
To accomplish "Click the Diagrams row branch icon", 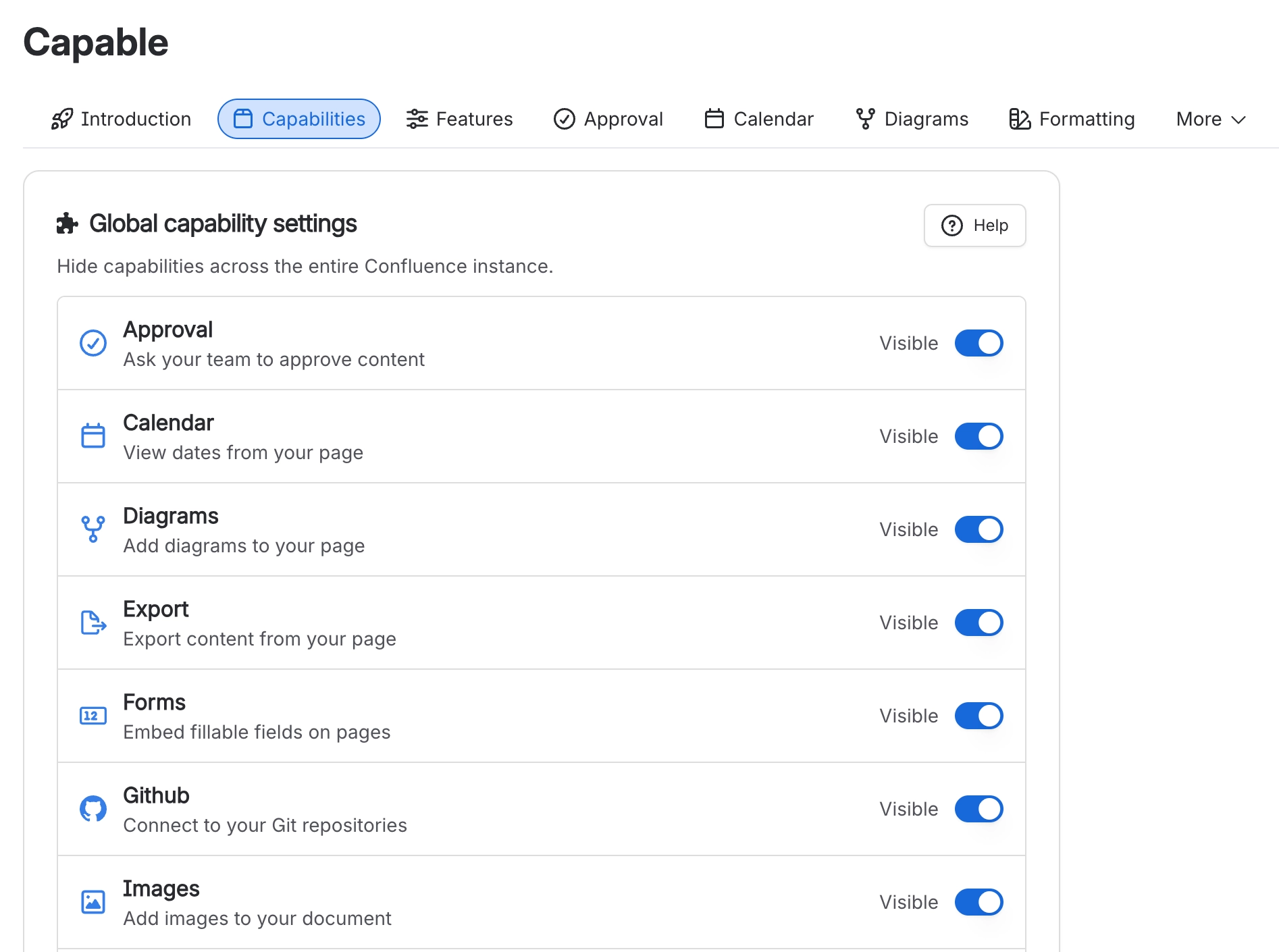I will point(93,529).
